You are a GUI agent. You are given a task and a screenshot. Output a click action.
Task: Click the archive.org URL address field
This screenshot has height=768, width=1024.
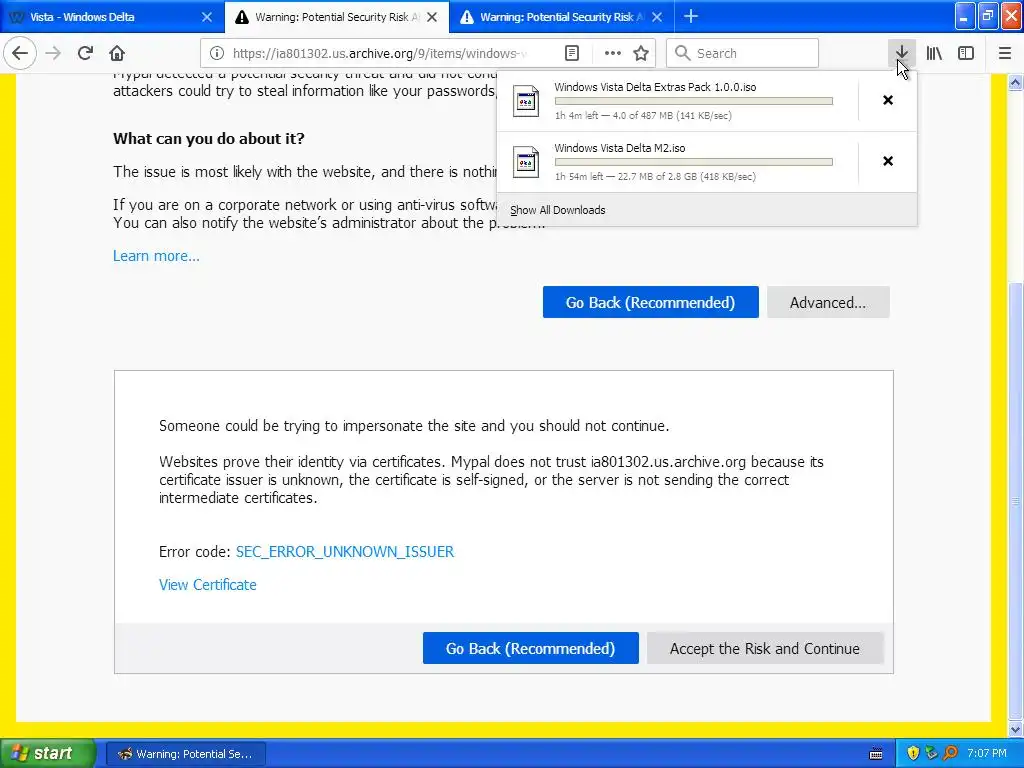[380, 53]
